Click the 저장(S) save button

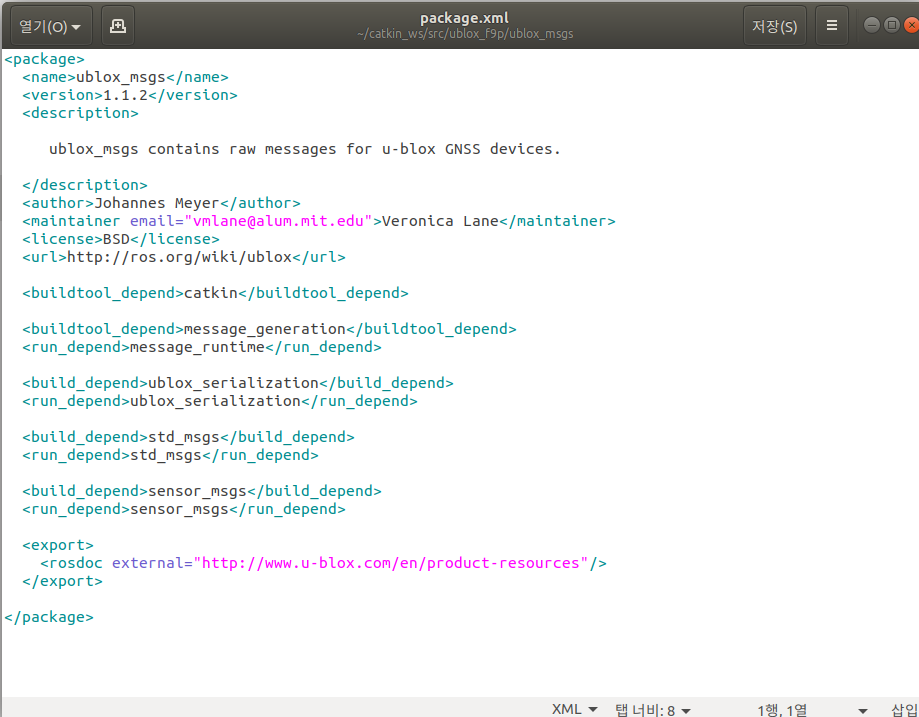(x=774, y=26)
